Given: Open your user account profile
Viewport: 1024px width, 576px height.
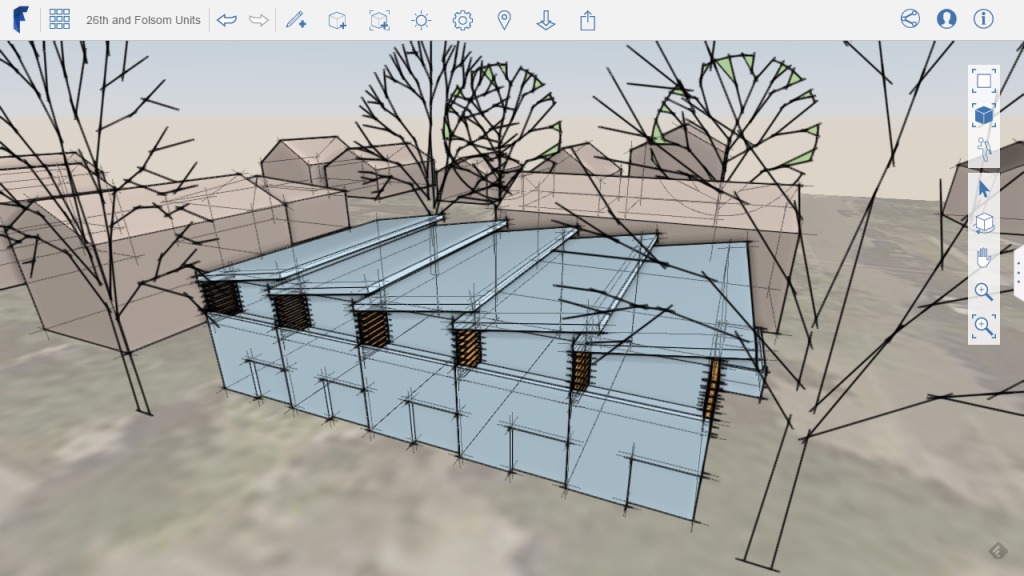Looking at the screenshot, I should [x=946, y=18].
